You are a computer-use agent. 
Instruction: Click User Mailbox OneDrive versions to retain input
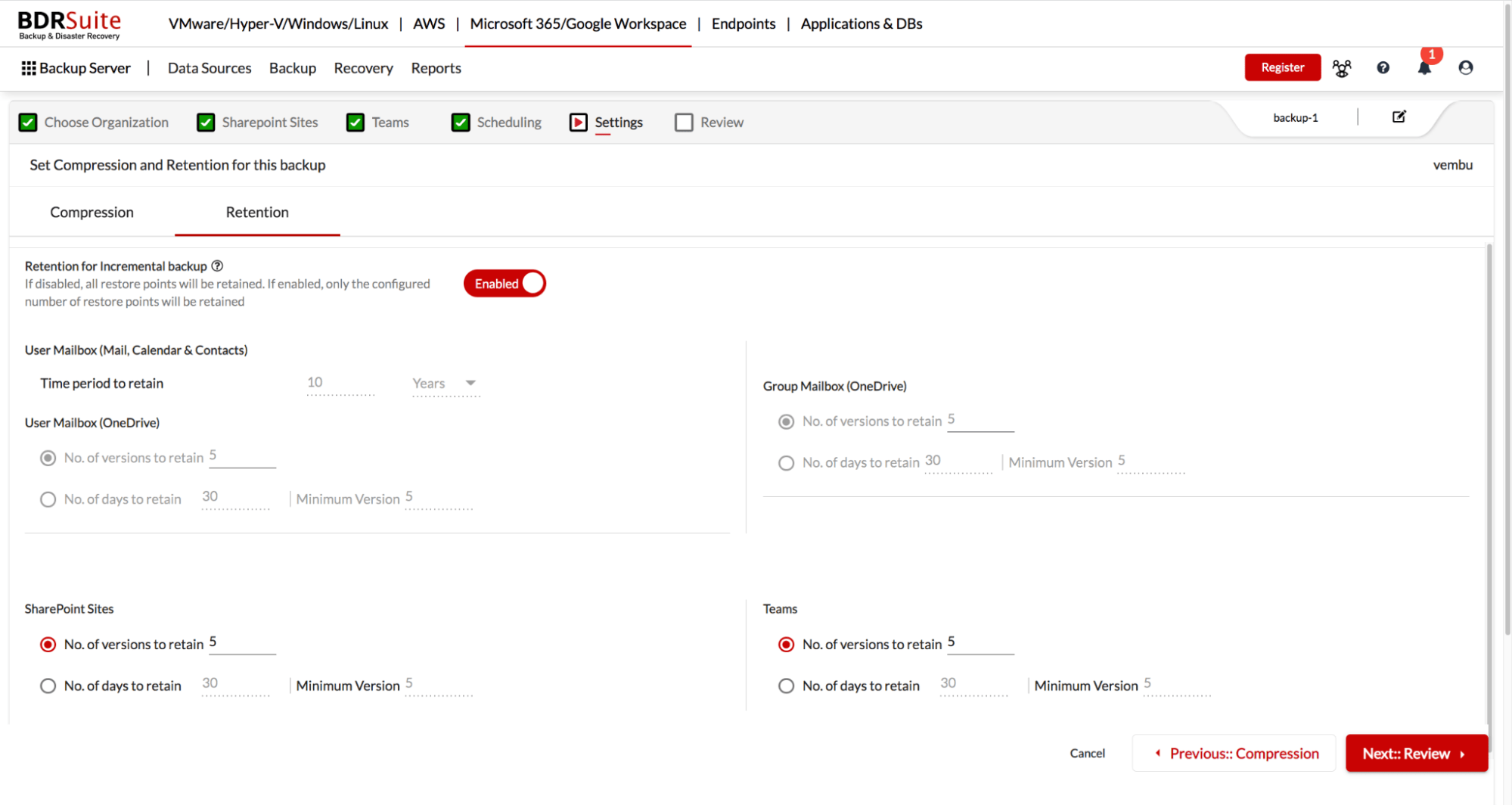click(x=242, y=457)
